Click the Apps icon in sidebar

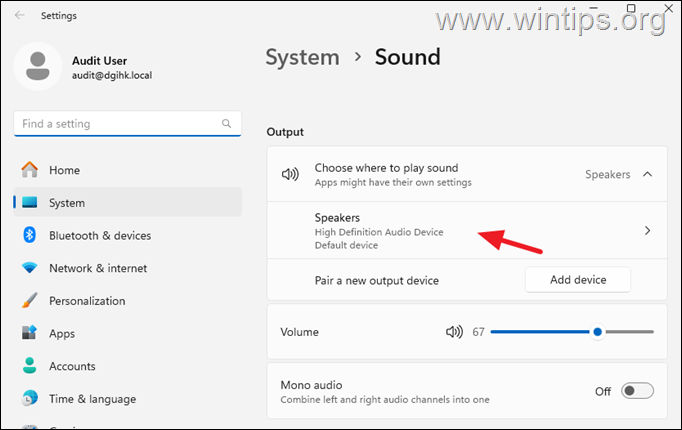pyautogui.click(x=30, y=334)
